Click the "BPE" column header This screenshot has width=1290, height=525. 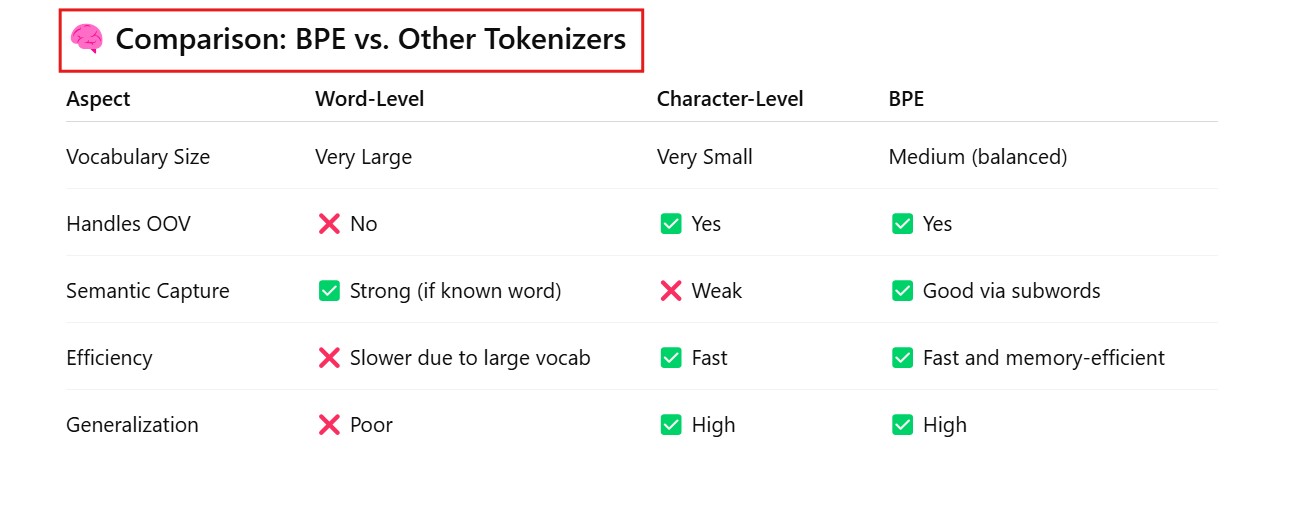[x=906, y=99]
